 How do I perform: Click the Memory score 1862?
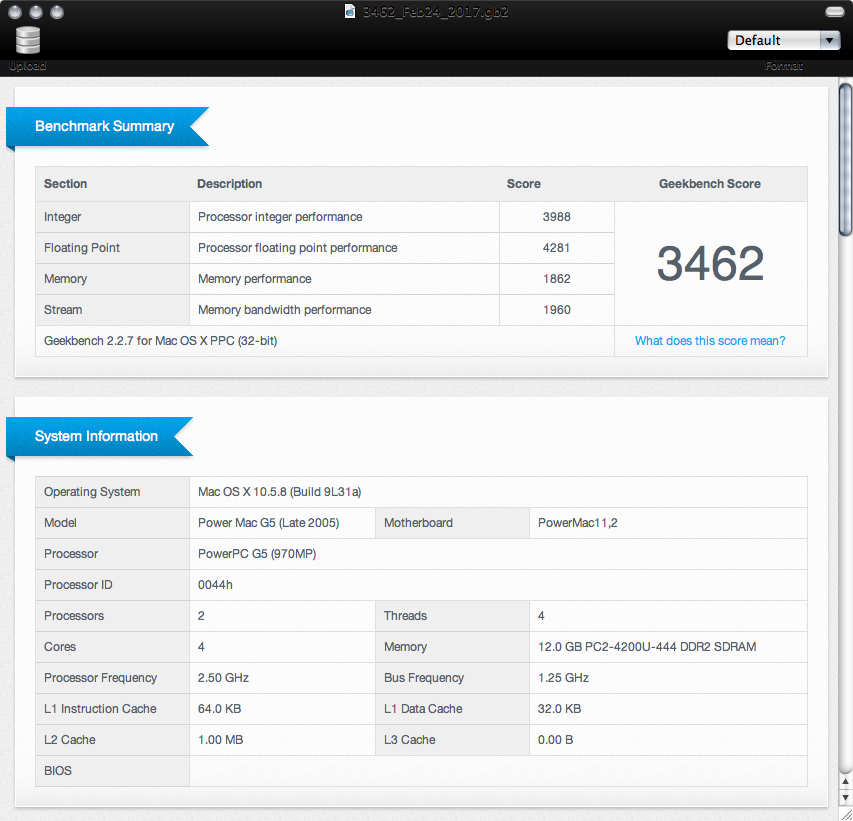tap(557, 279)
